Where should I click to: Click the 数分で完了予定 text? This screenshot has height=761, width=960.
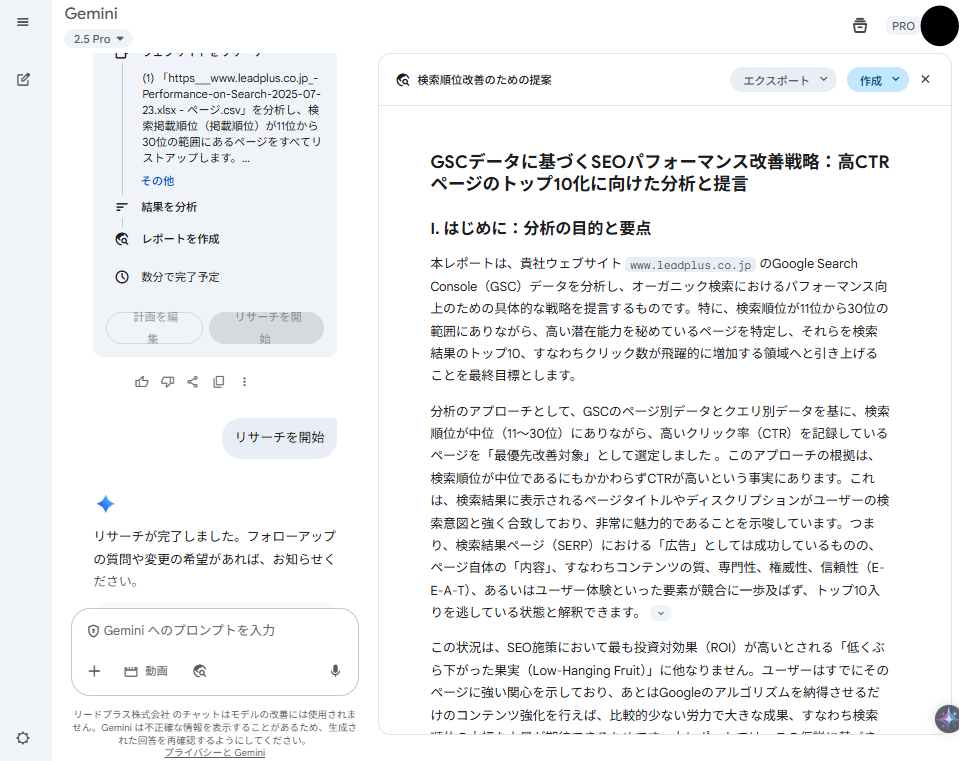click(180, 277)
